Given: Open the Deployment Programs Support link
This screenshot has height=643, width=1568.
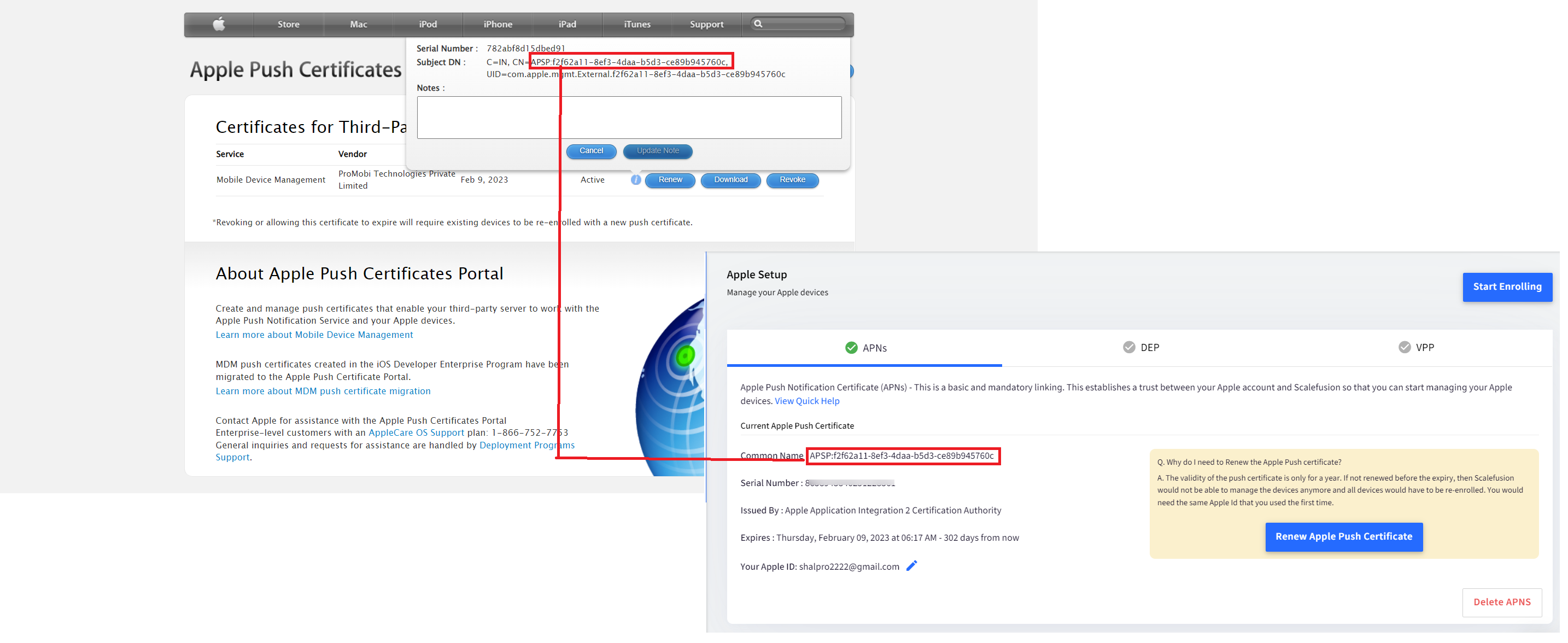Looking at the screenshot, I should coord(526,445).
